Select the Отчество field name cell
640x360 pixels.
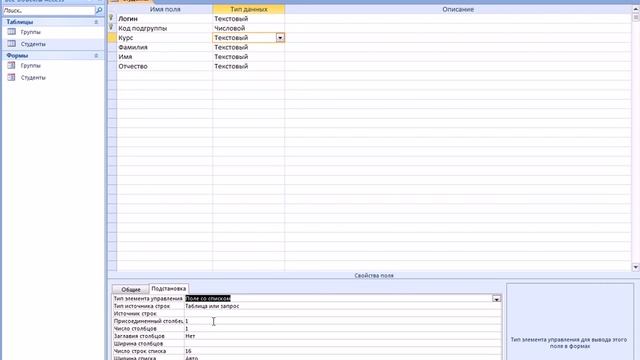(164, 66)
